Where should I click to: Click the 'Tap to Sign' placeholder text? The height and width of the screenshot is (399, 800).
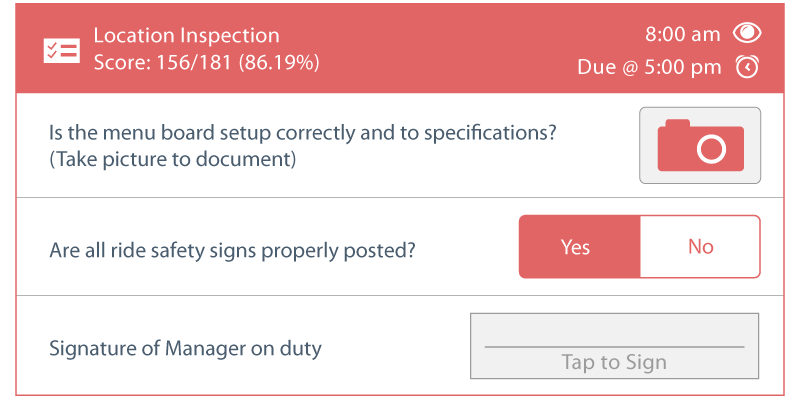[614, 363]
